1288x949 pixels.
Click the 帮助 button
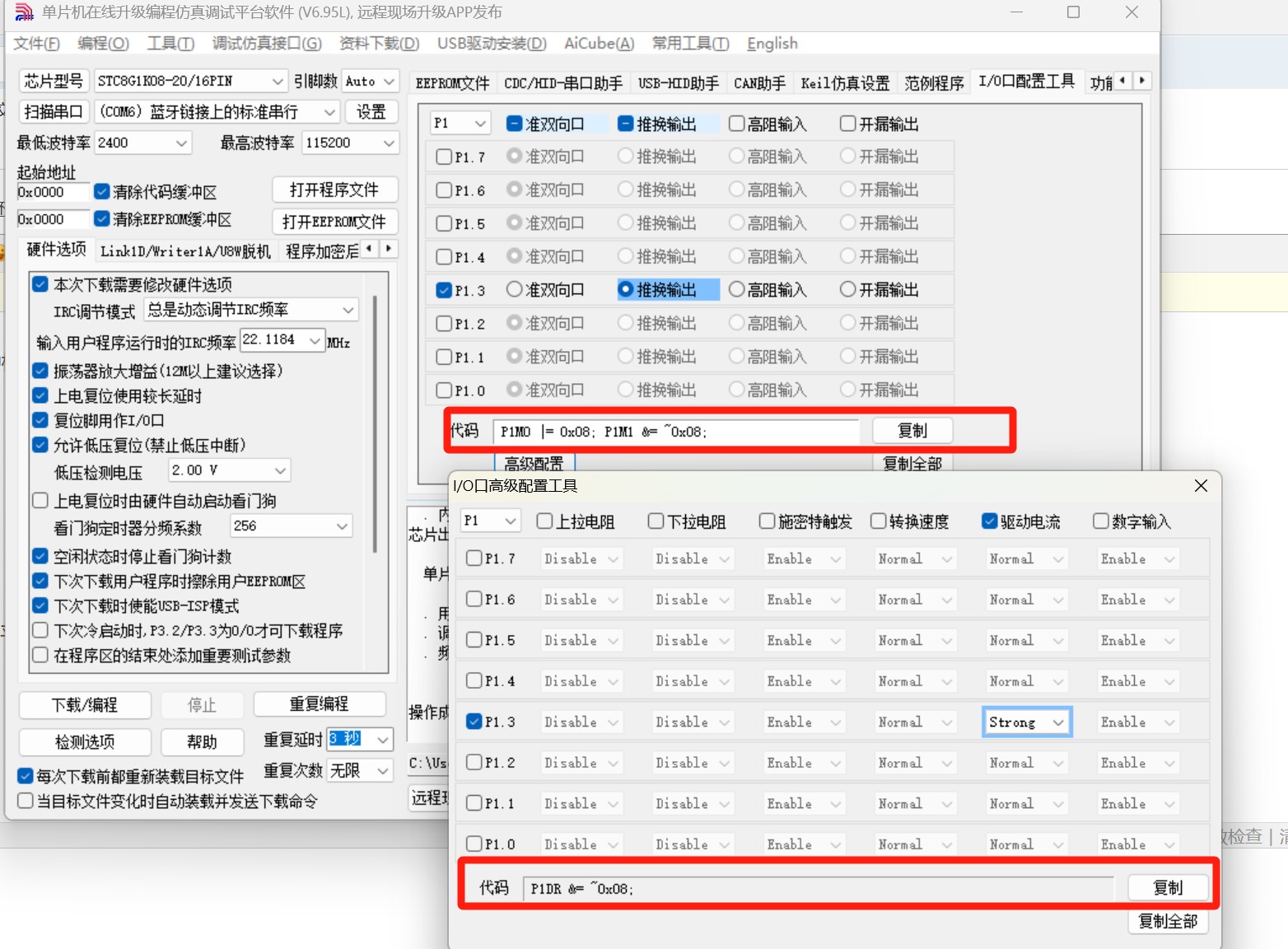pyautogui.click(x=202, y=742)
